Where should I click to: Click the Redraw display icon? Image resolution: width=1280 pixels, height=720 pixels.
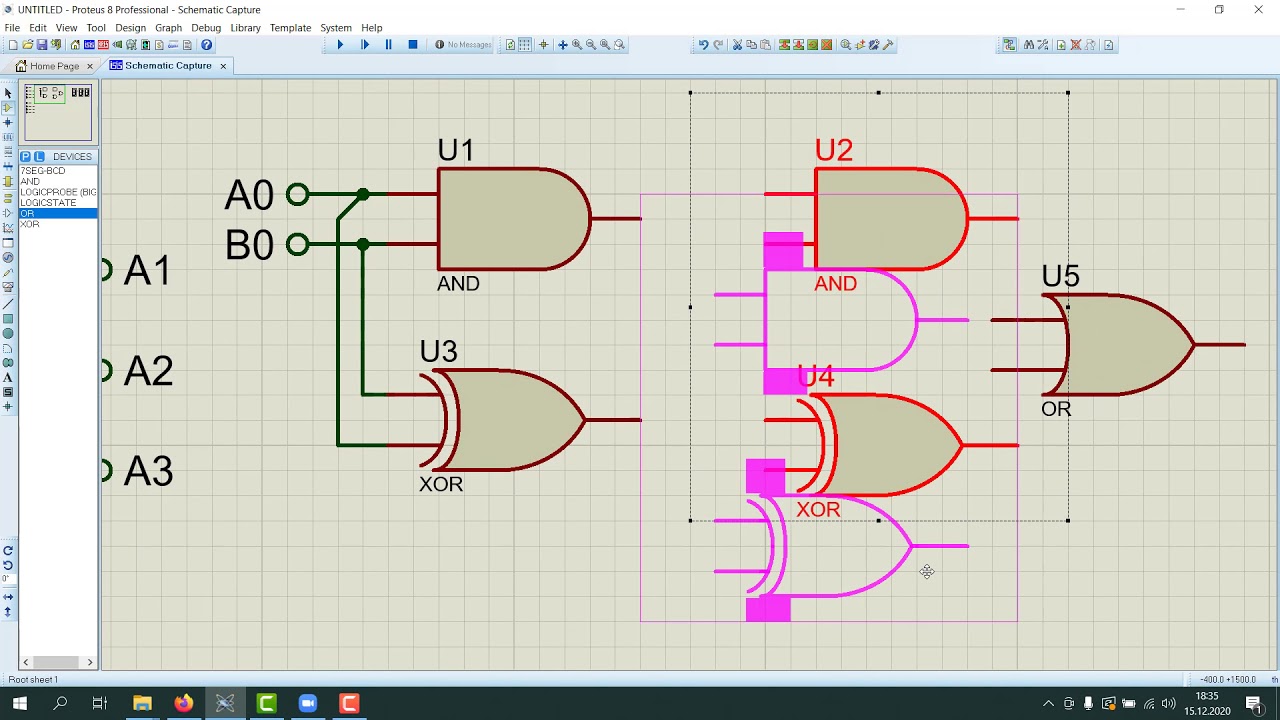(510, 45)
